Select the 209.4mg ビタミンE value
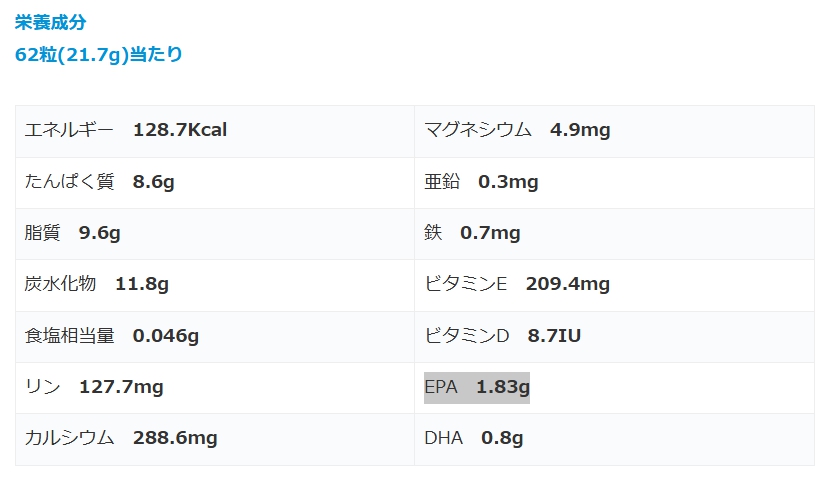This screenshot has height=504, width=828. click(x=568, y=284)
